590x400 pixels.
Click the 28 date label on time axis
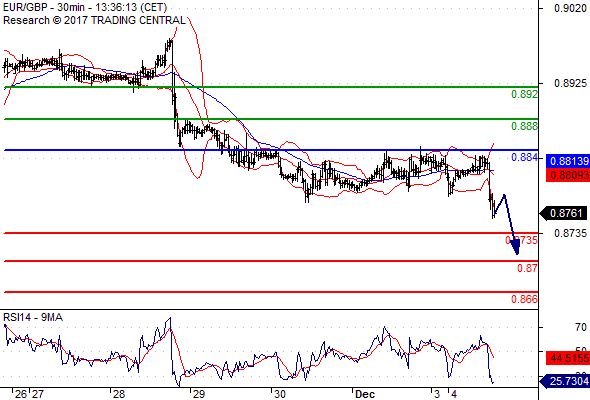tap(119, 394)
